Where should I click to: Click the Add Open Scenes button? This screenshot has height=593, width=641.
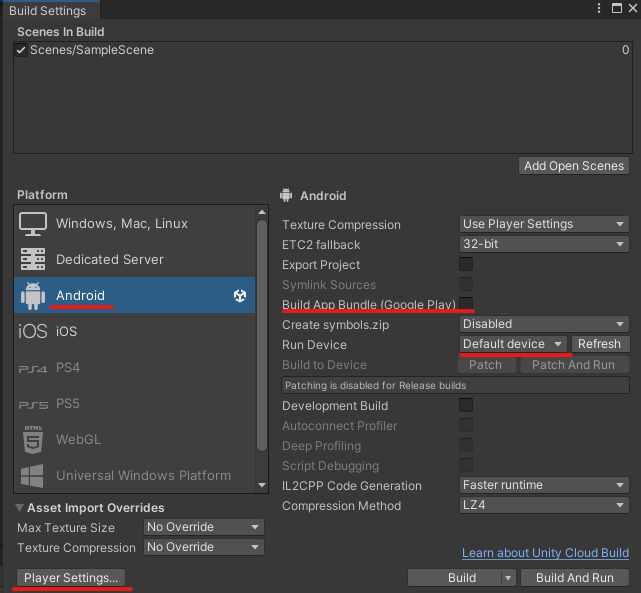574,166
